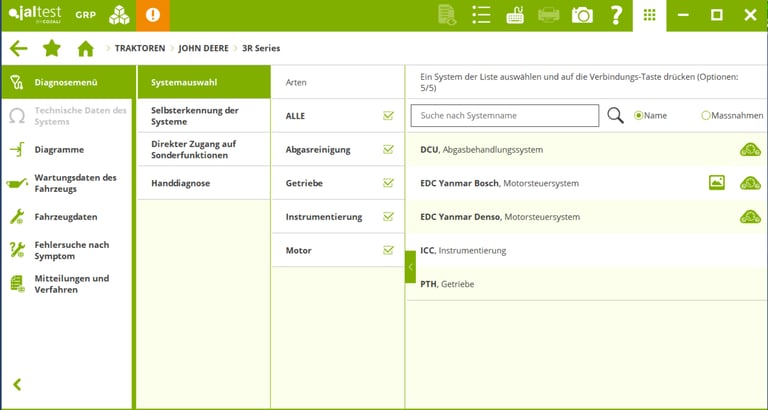768x410 pixels.
Task: Take a screenshot with the camera icon
Action: pos(582,15)
